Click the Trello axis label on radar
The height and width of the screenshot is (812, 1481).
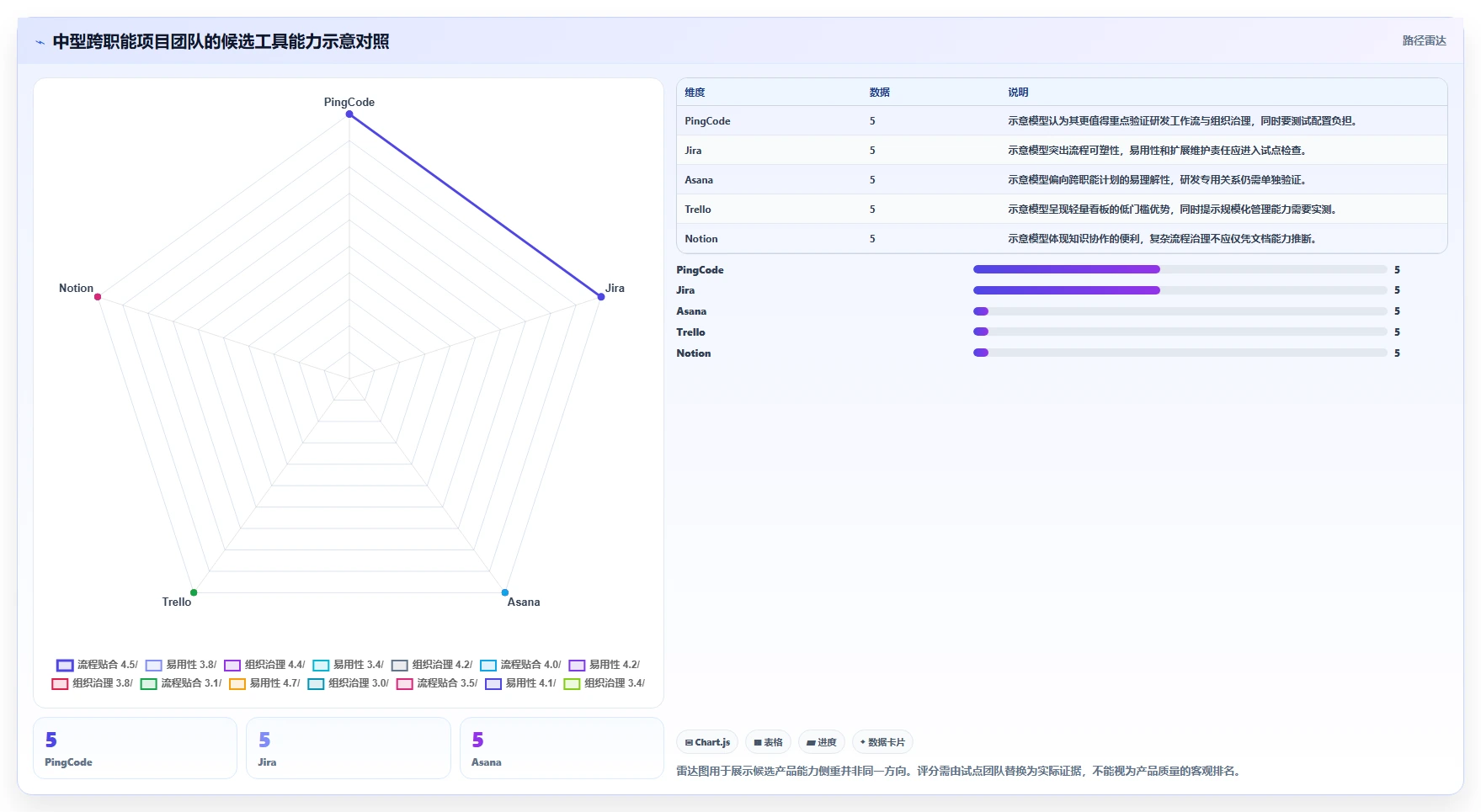click(x=177, y=602)
